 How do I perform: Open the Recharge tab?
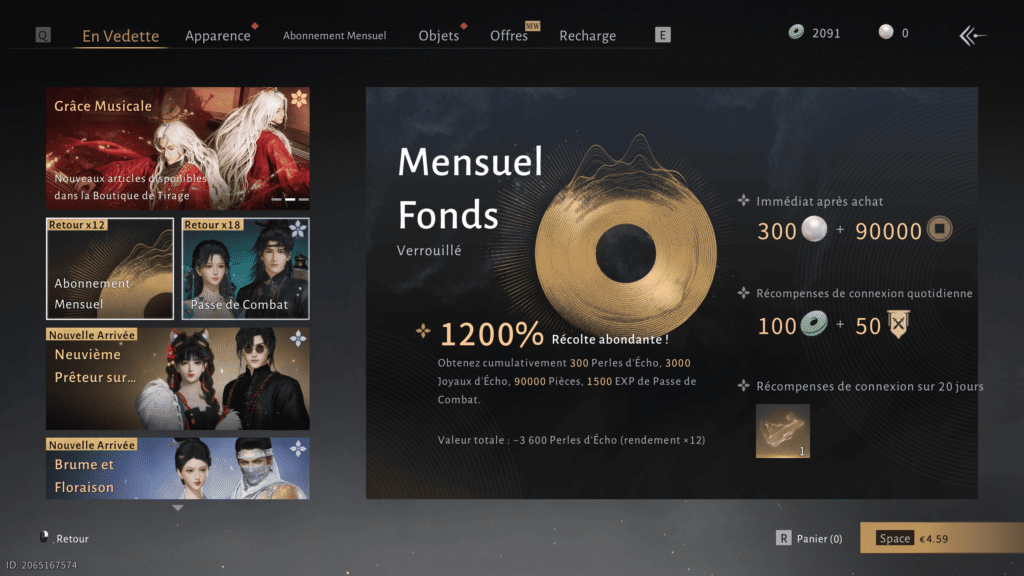coord(587,36)
